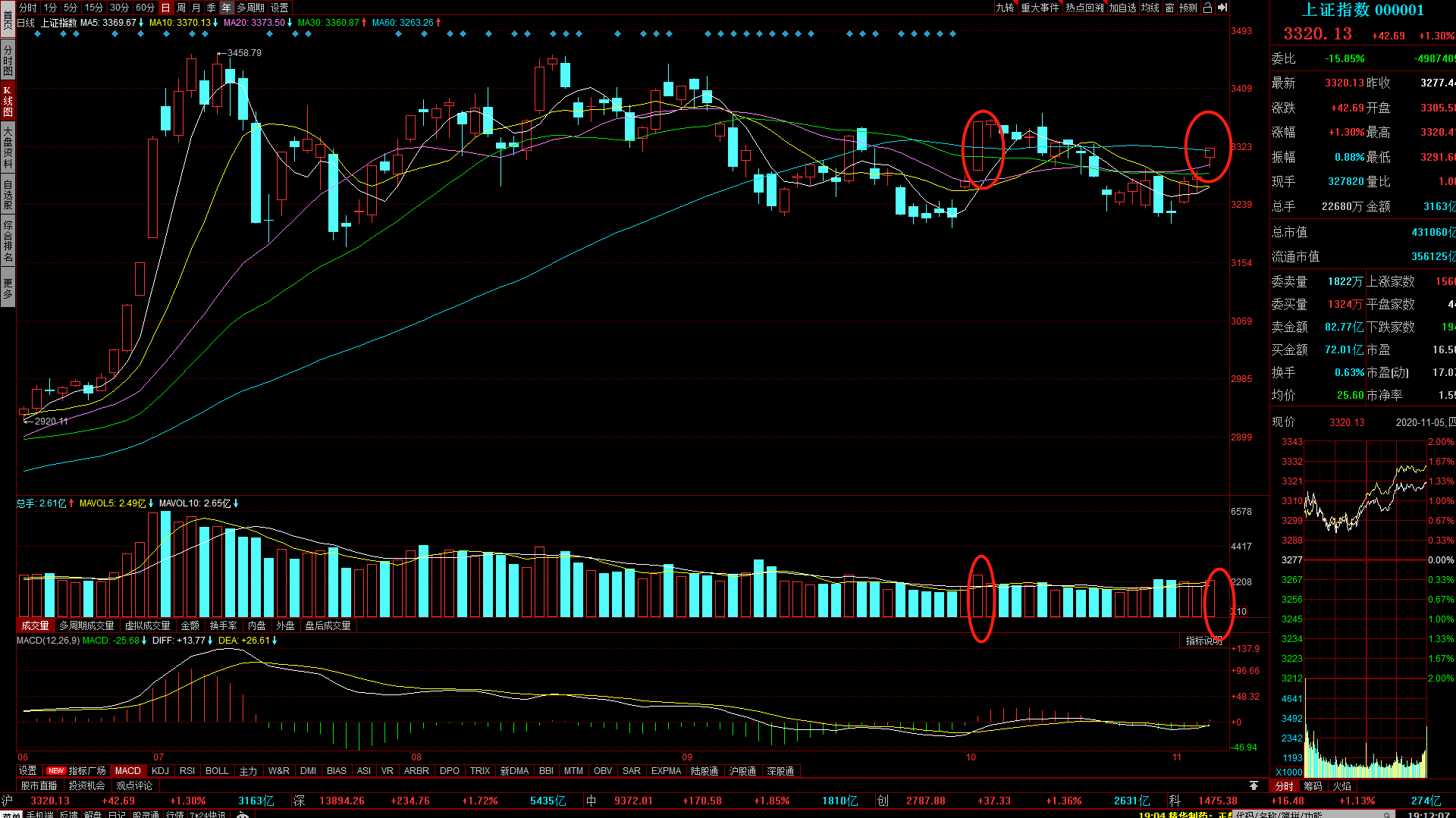The height and width of the screenshot is (818, 1456).
Task: Click the collapse-right arrow icon in the toolbar
Action: click(x=1222, y=8)
